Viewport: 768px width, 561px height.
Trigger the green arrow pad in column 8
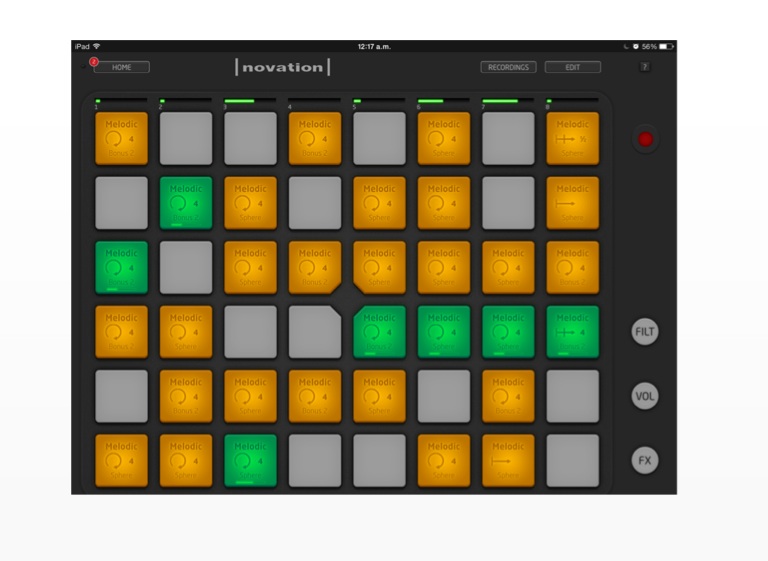572,332
